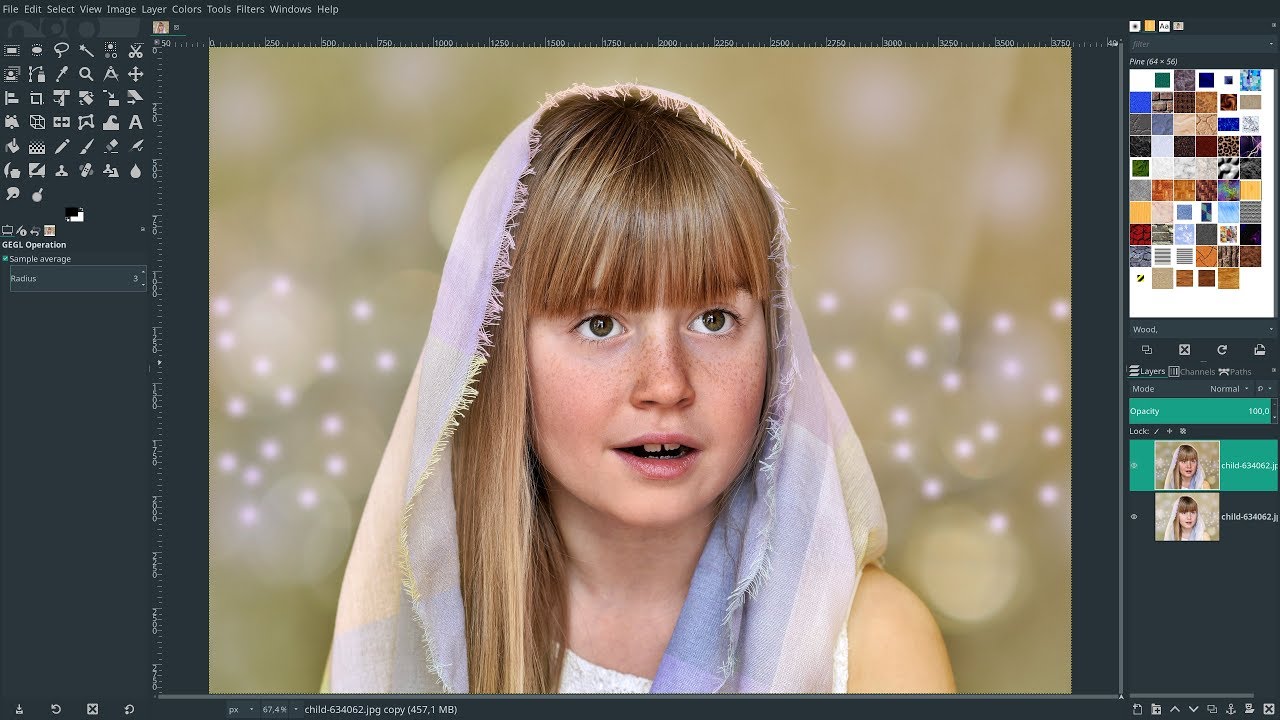Image resolution: width=1280 pixels, height=720 pixels.
Task: Select the Alignment tool
Action: click(12, 98)
